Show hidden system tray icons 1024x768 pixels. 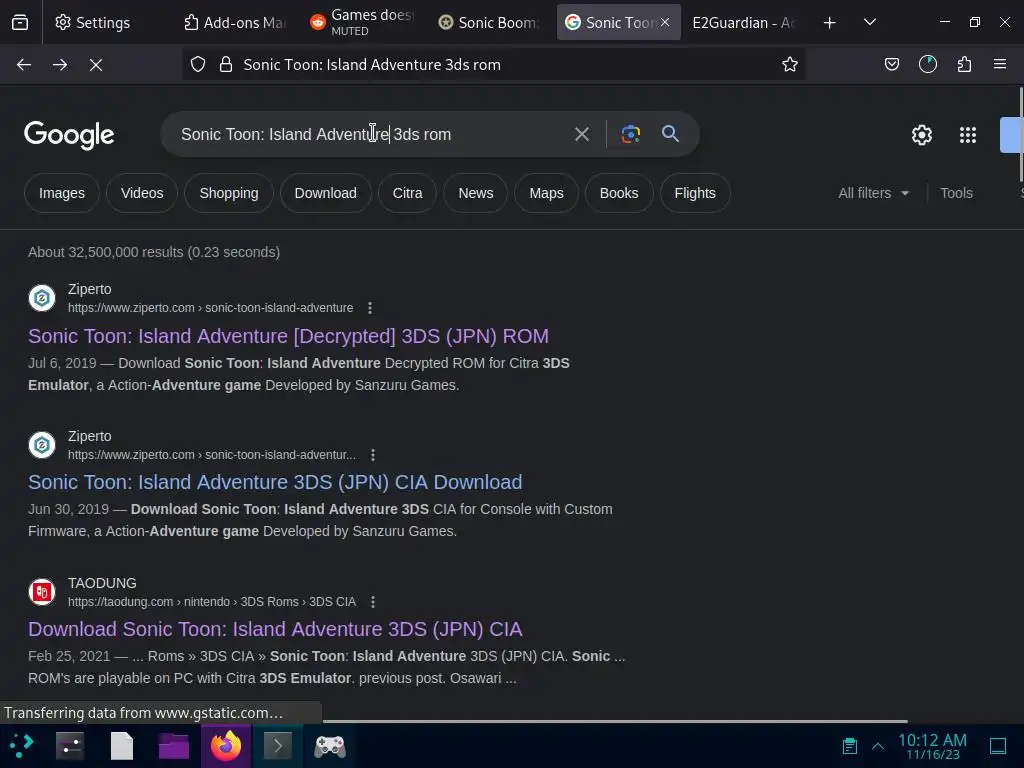(x=878, y=746)
